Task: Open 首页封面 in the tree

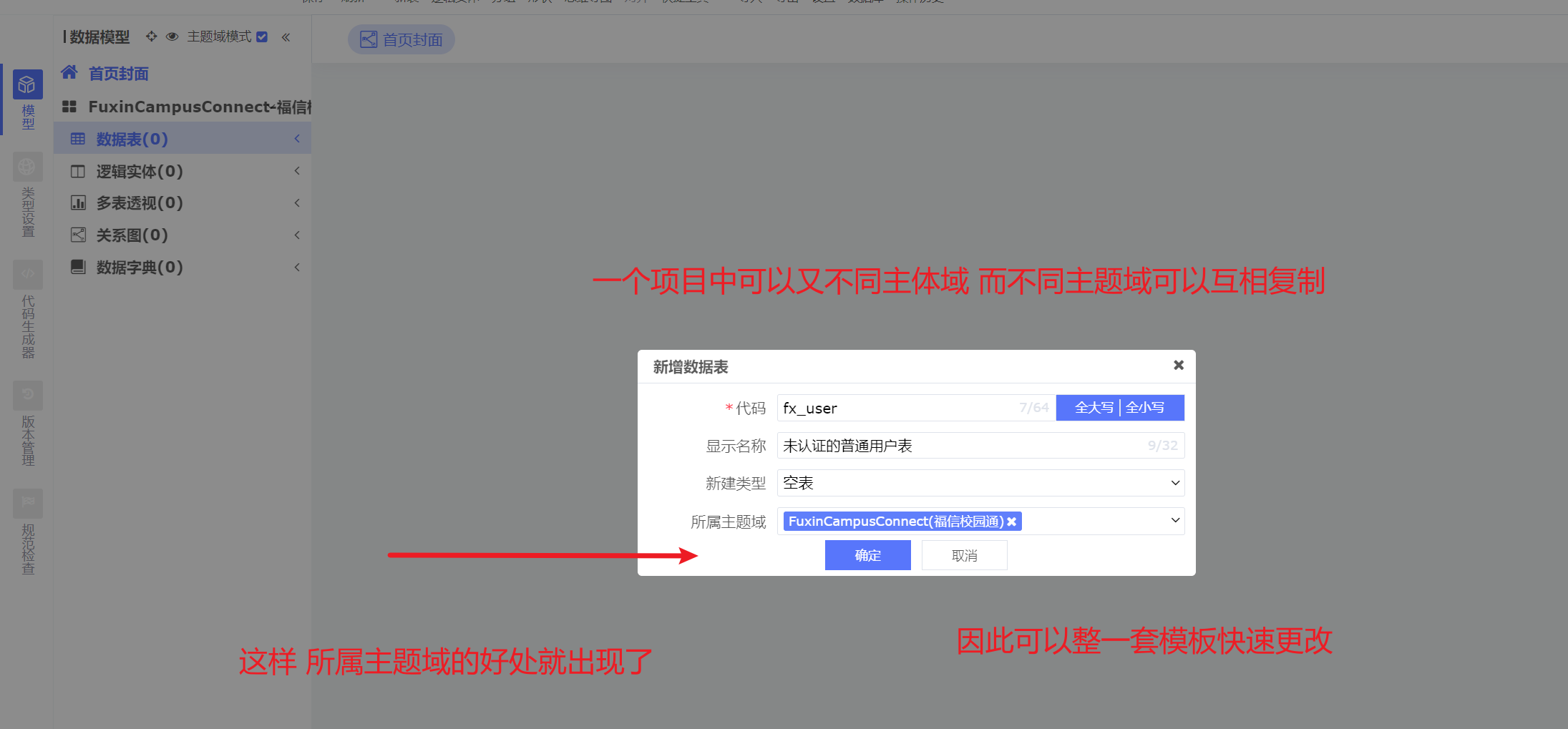Action: point(118,74)
